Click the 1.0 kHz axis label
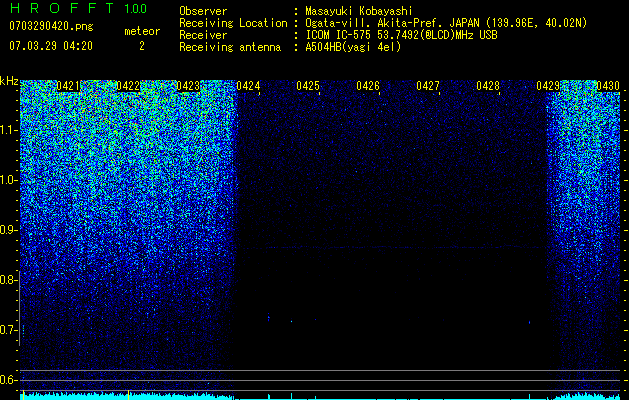The image size is (629, 400). click(x=8, y=180)
